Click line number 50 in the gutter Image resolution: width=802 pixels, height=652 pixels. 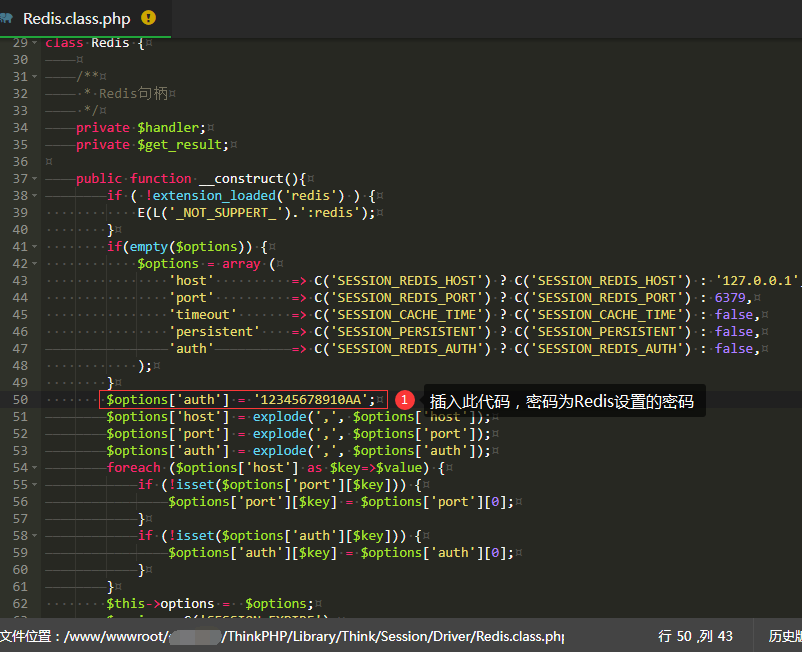21,400
